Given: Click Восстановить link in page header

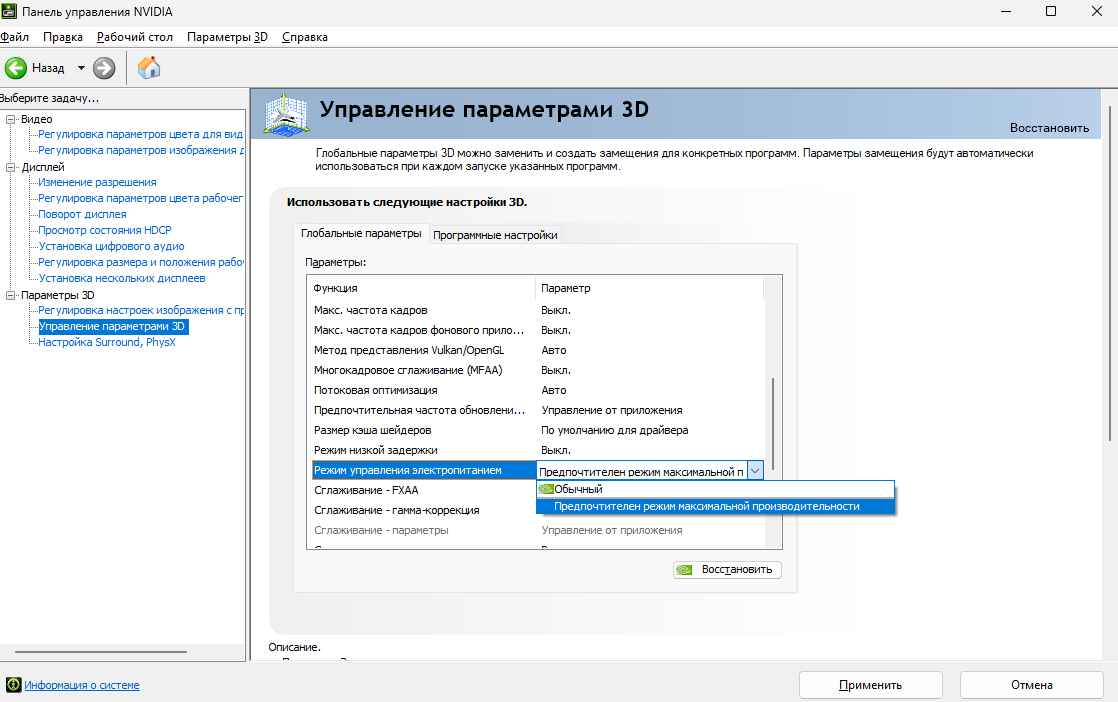Looking at the screenshot, I should (1049, 128).
